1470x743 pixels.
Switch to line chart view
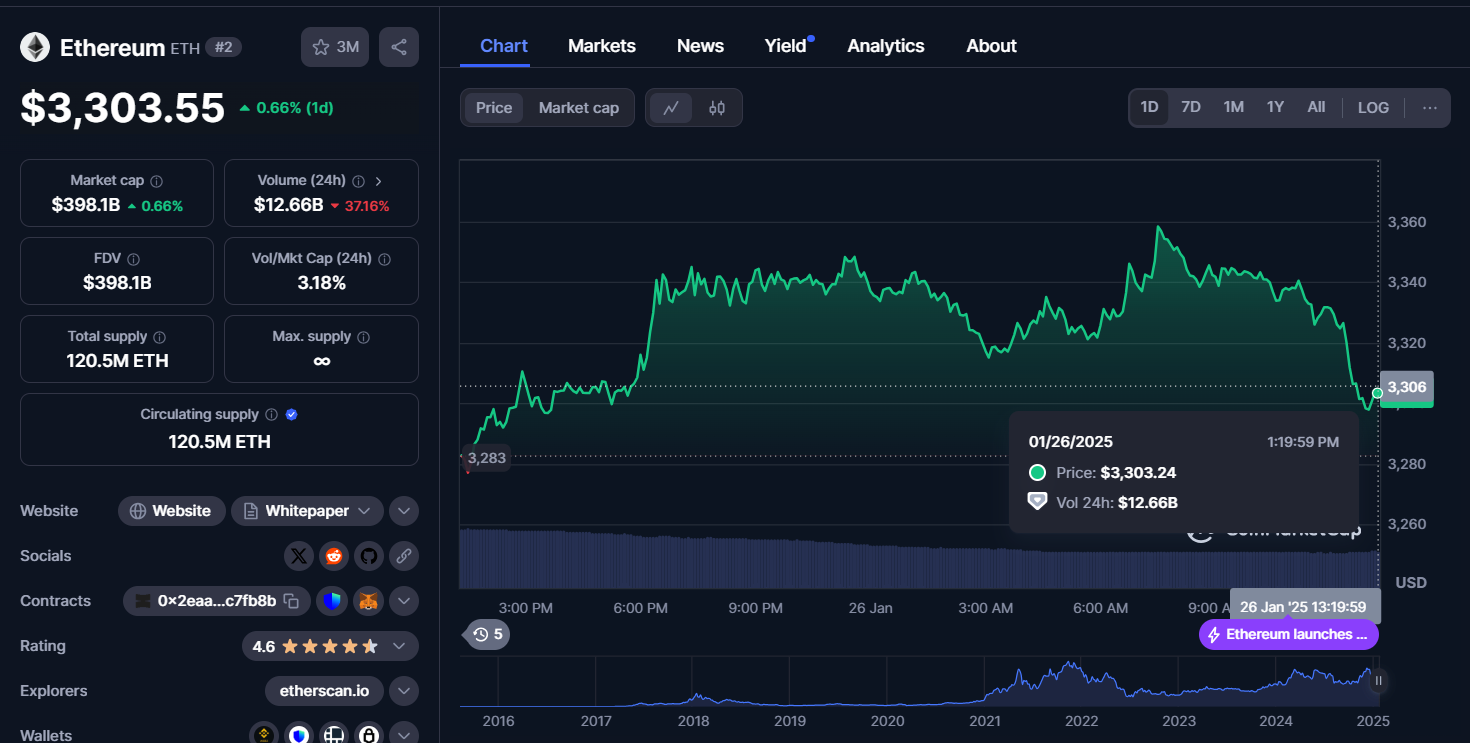(671, 108)
